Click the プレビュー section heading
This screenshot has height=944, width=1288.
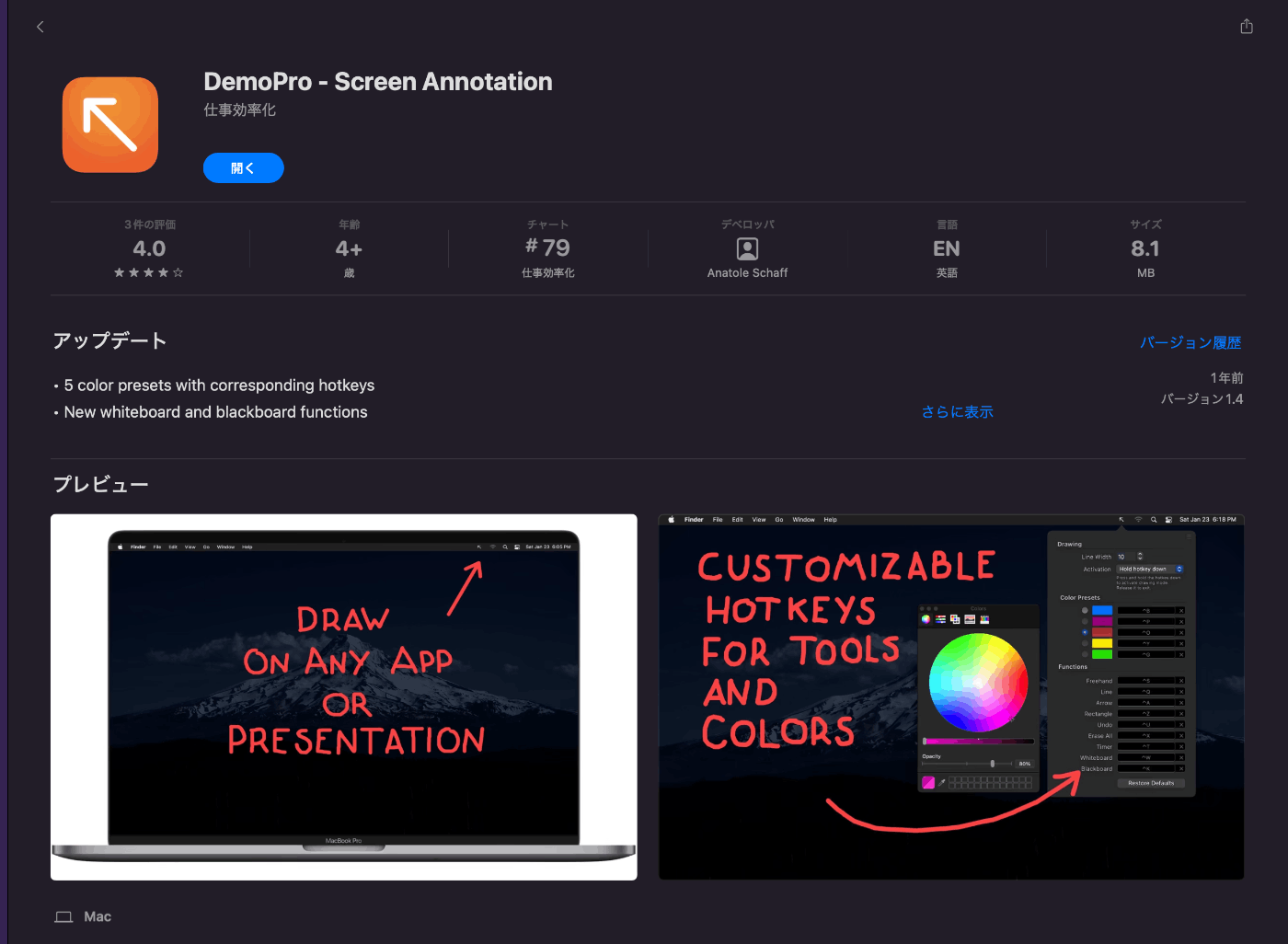[100, 485]
